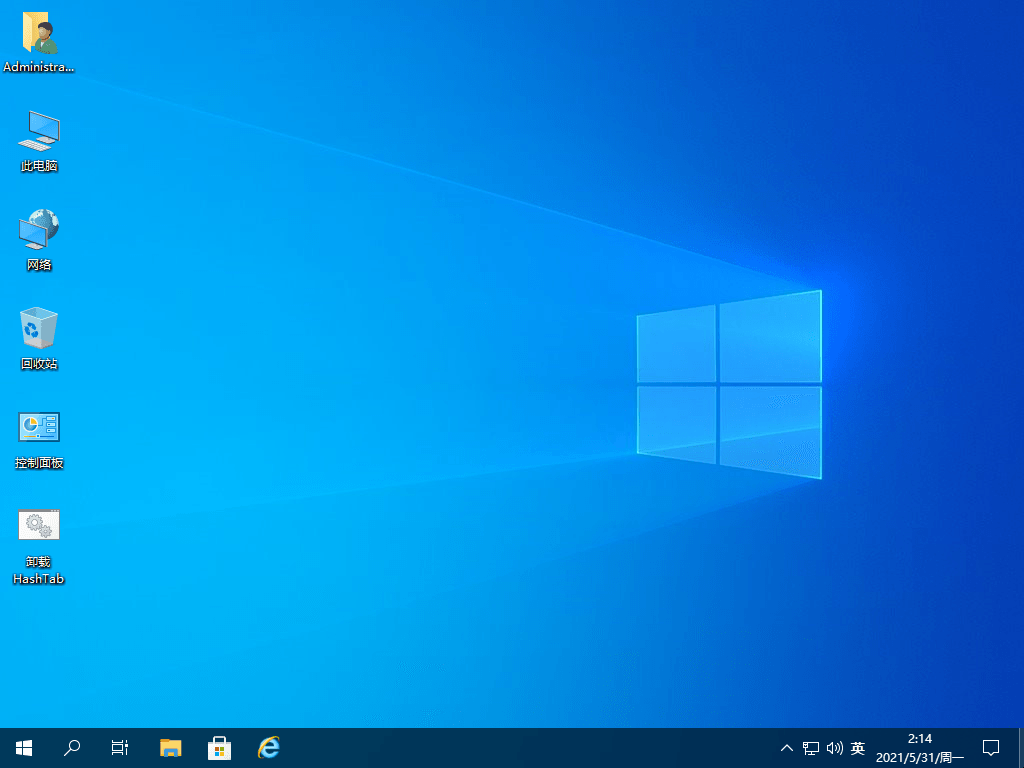The width and height of the screenshot is (1024, 768).
Task: Launch Internet Explorer from the taskbar
Action: [x=267, y=747]
